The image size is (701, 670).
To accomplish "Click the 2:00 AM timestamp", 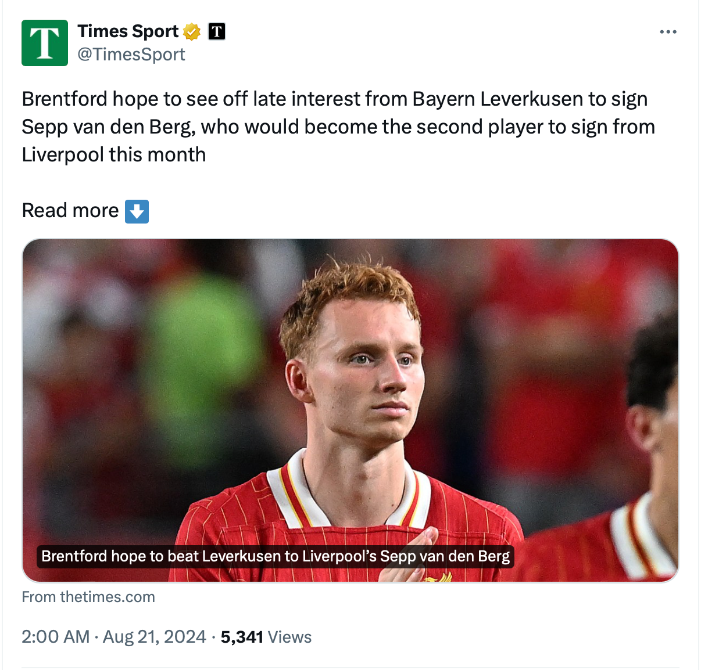I will point(55,637).
